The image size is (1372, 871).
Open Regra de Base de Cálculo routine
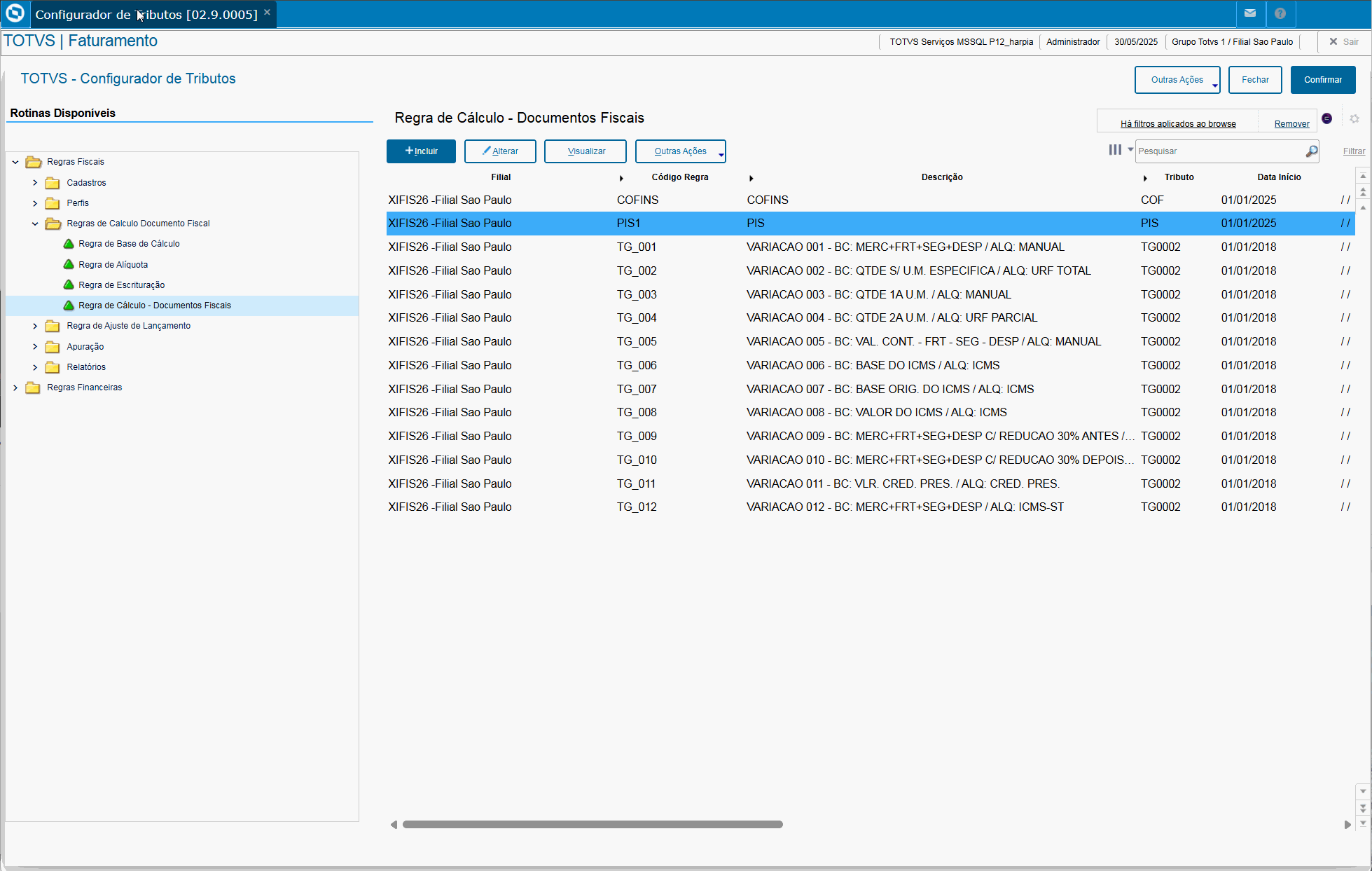tap(129, 244)
